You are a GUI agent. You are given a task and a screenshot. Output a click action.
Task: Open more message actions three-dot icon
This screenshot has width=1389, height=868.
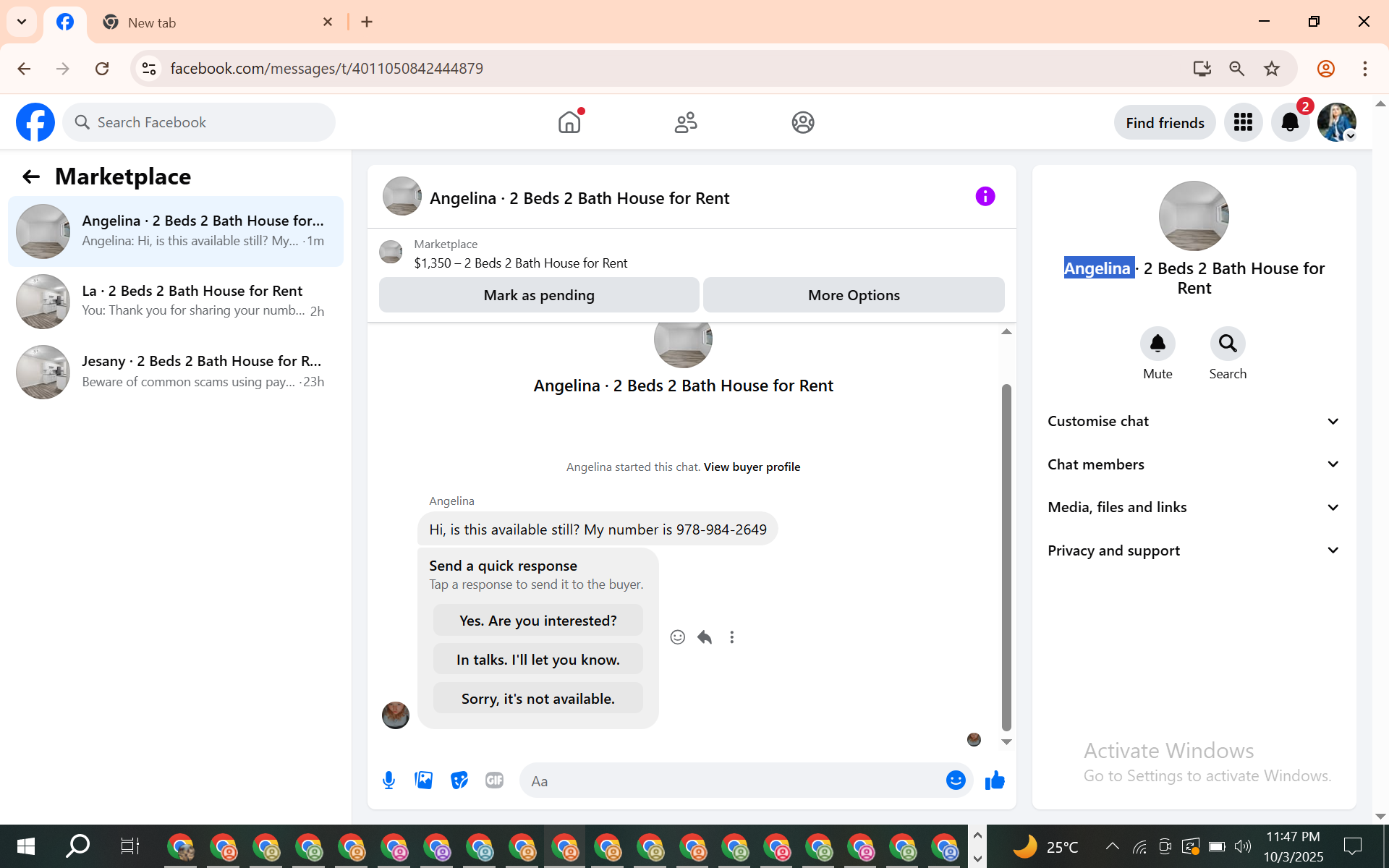[x=732, y=637]
